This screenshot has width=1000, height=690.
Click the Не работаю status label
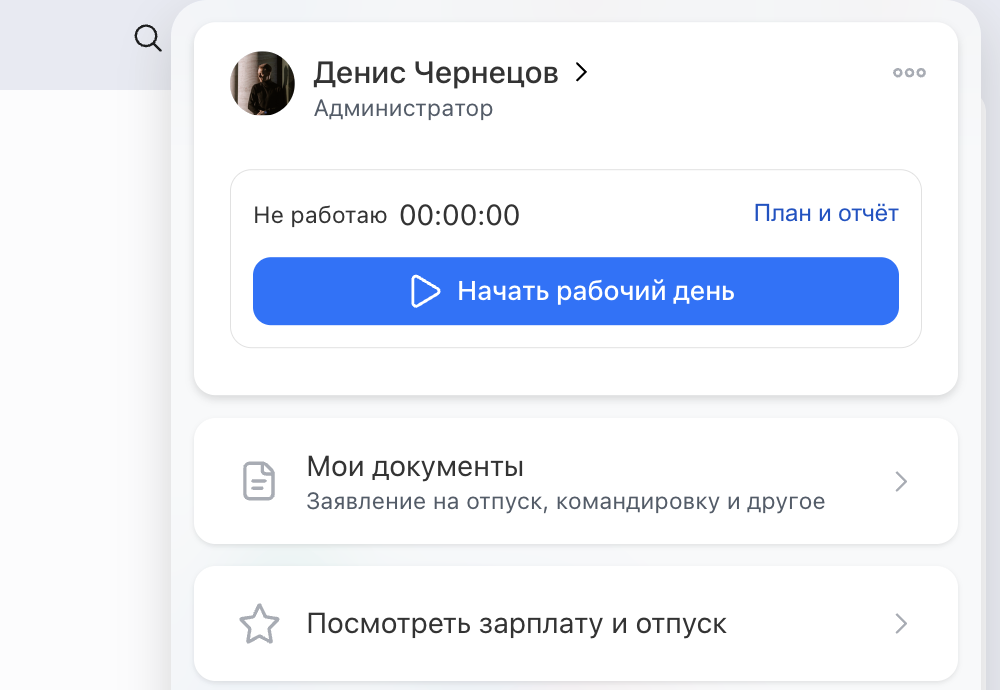[320, 215]
